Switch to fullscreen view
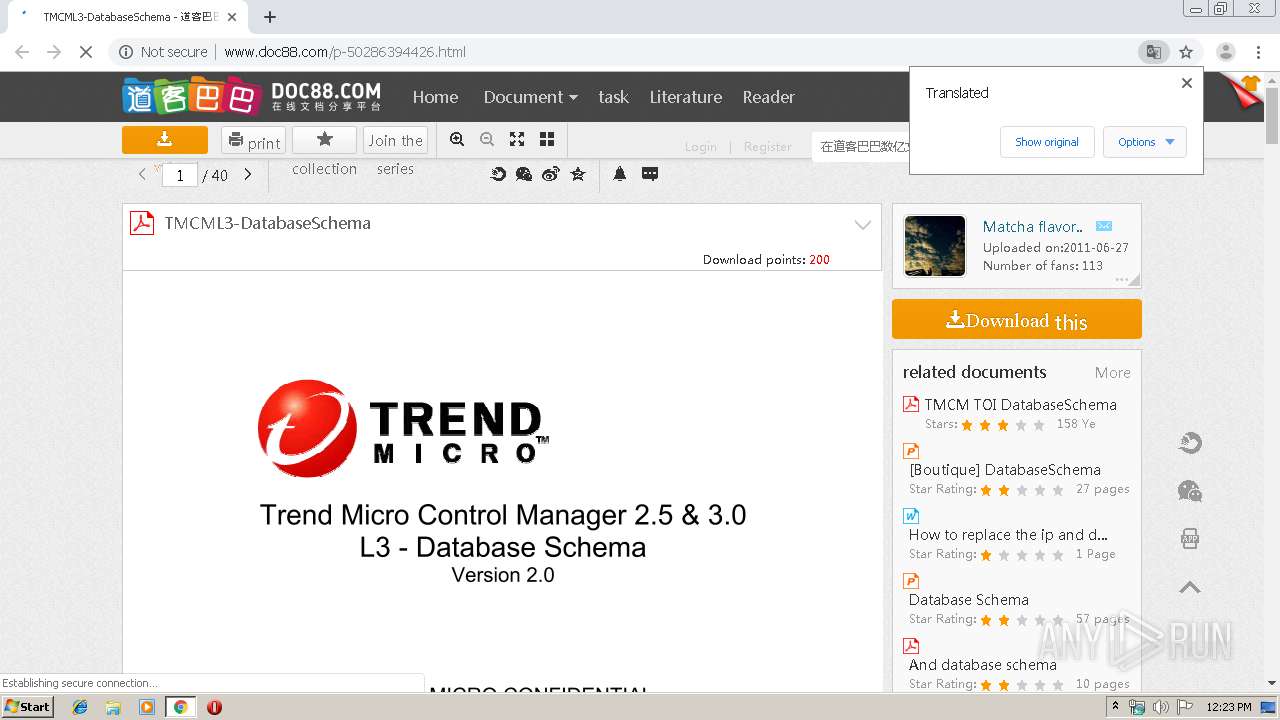1280x720 pixels. tap(517, 139)
